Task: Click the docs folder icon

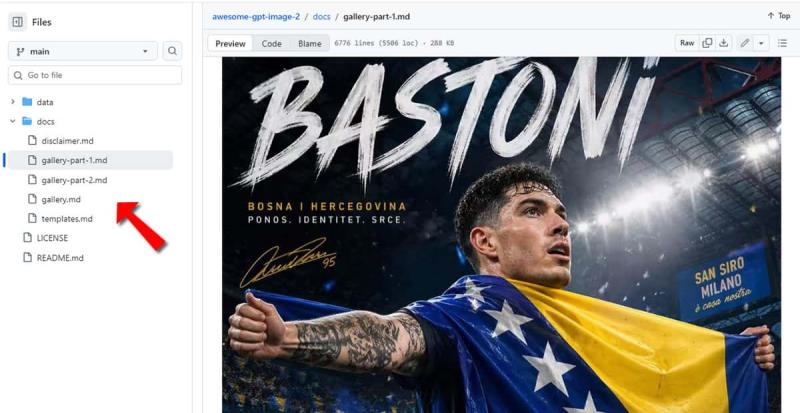Action: click(27, 122)
